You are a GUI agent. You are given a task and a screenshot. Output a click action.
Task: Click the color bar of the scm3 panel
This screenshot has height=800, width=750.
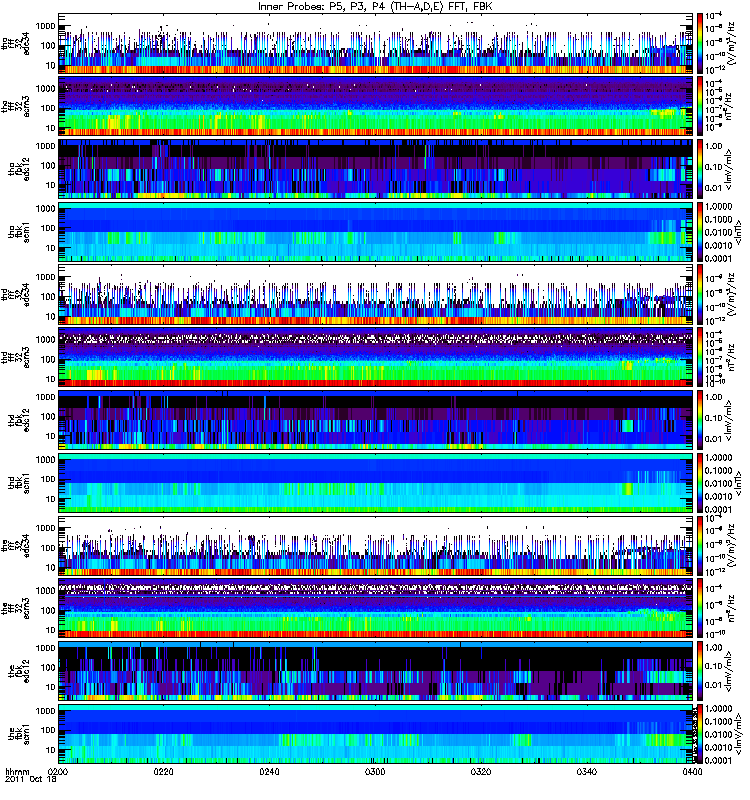point(701,609)
